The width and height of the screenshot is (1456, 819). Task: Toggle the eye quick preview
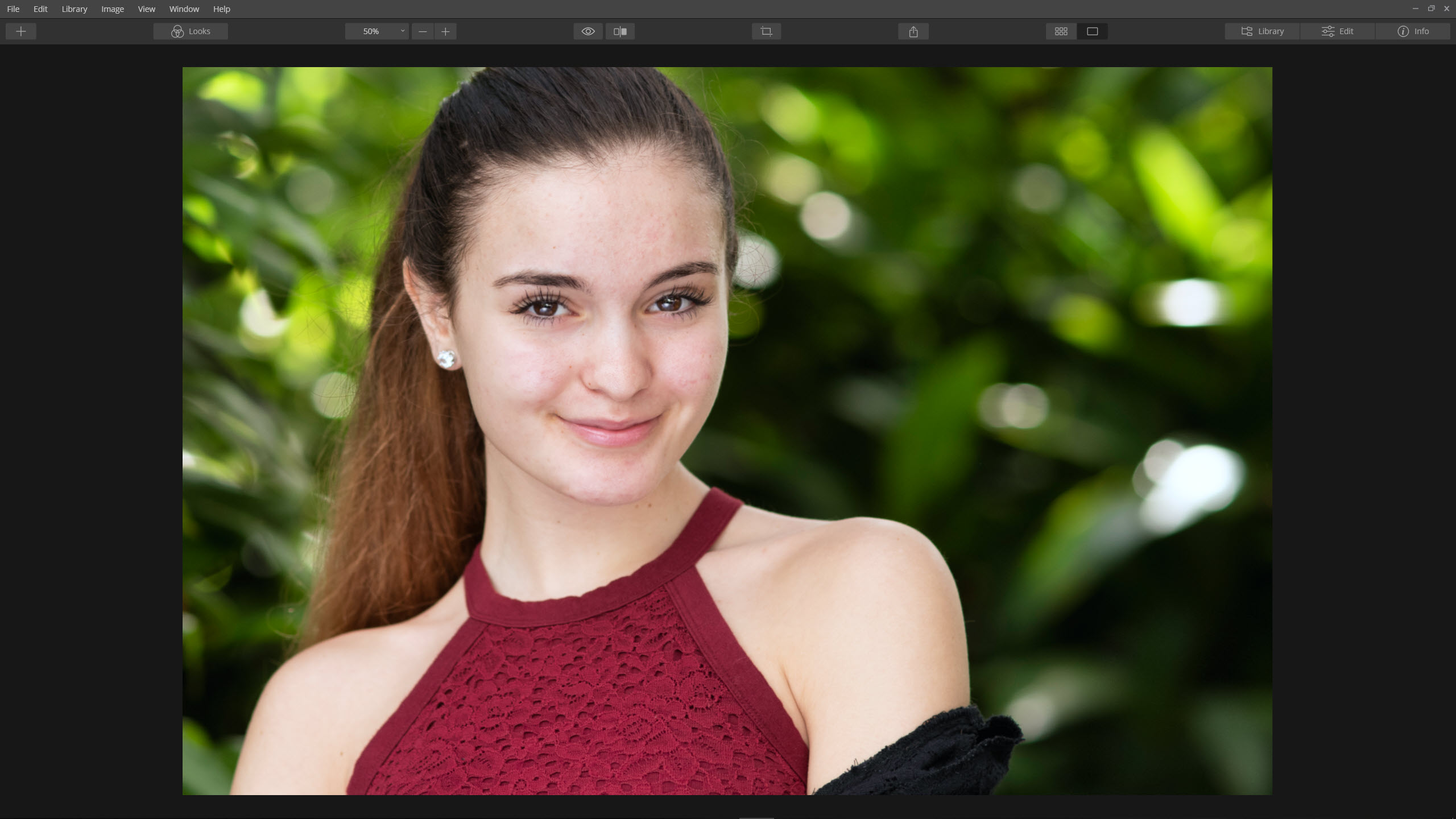(x=588, y=31)
